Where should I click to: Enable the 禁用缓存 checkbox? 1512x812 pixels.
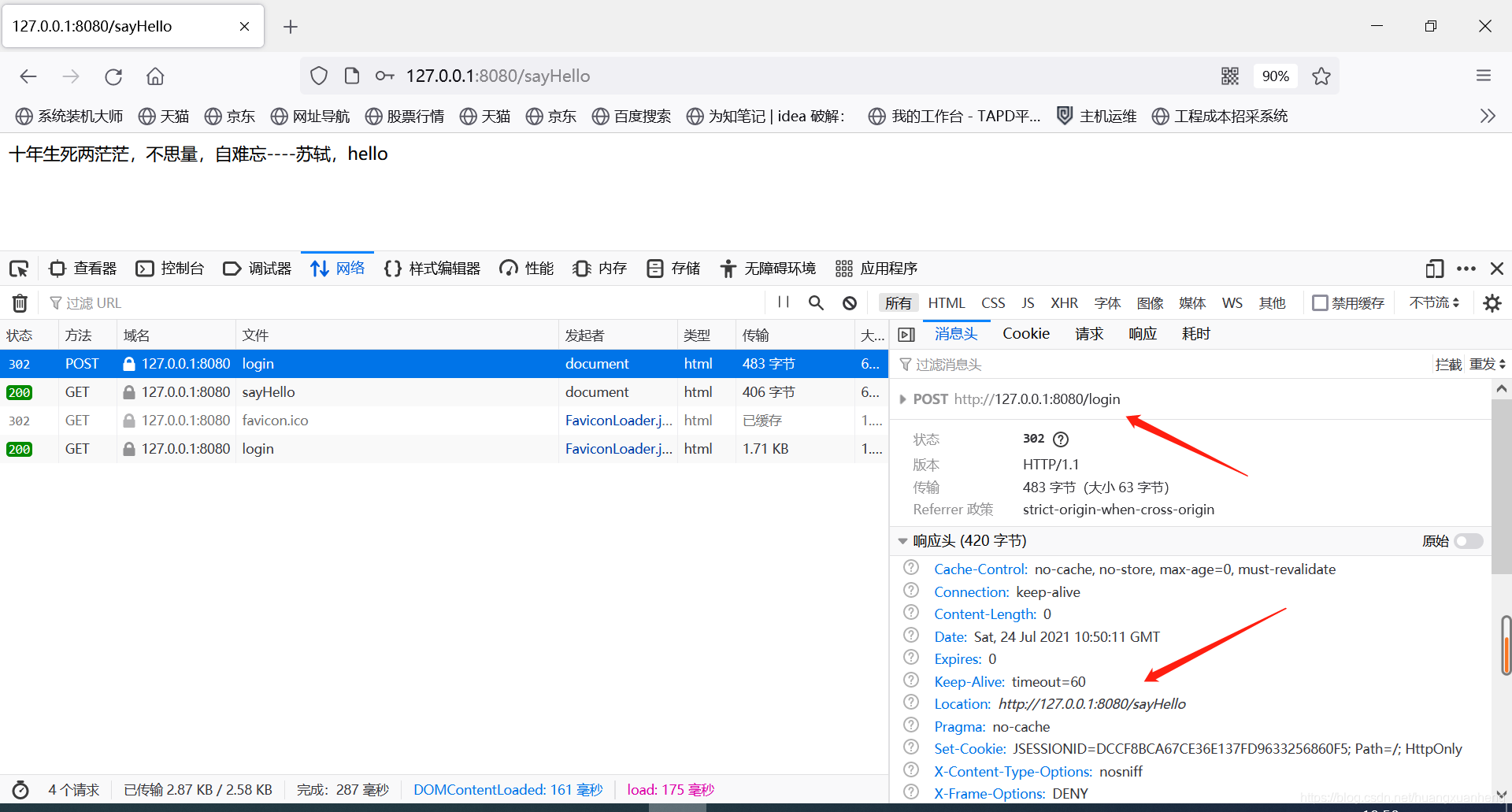click(1320, 302)
